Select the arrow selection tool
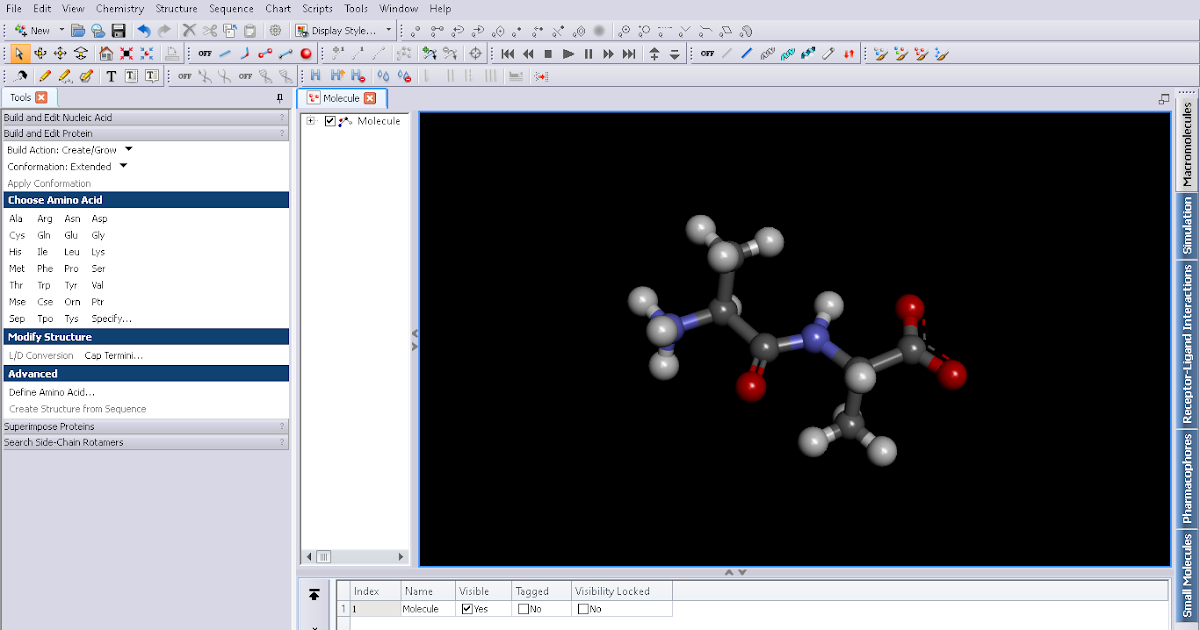The width and height of the screenshot is (1200, 630). [x=20, y=54]
